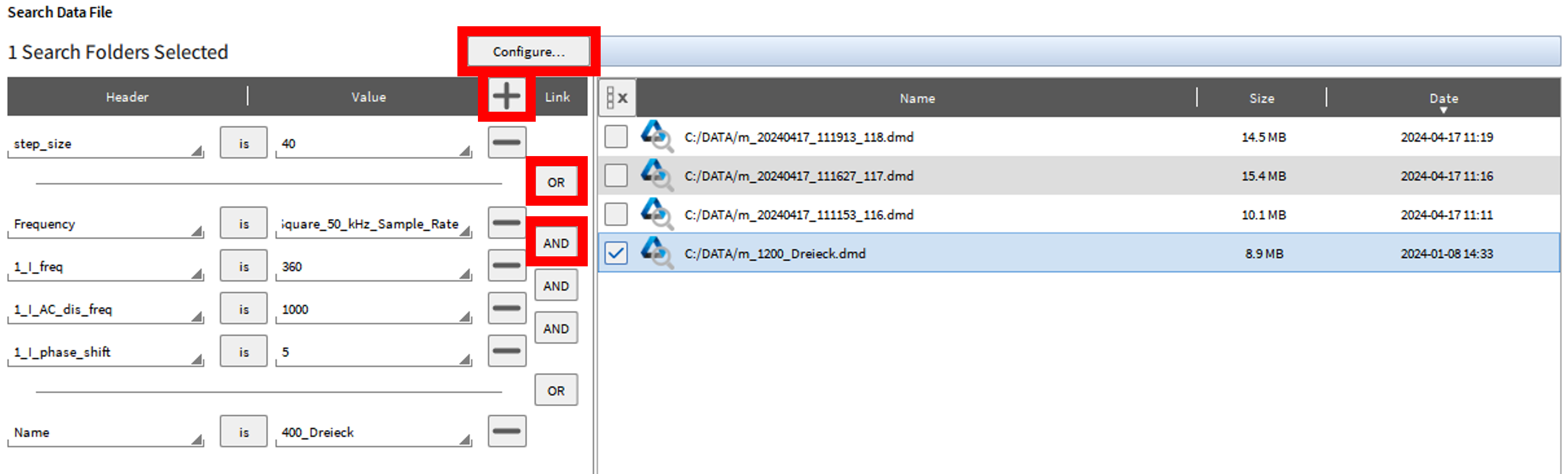The height and width of the screenshot is (474, 1568).
Task: Open the Name header dropdown
Action: pyautogui.click(x=196, y=438)
